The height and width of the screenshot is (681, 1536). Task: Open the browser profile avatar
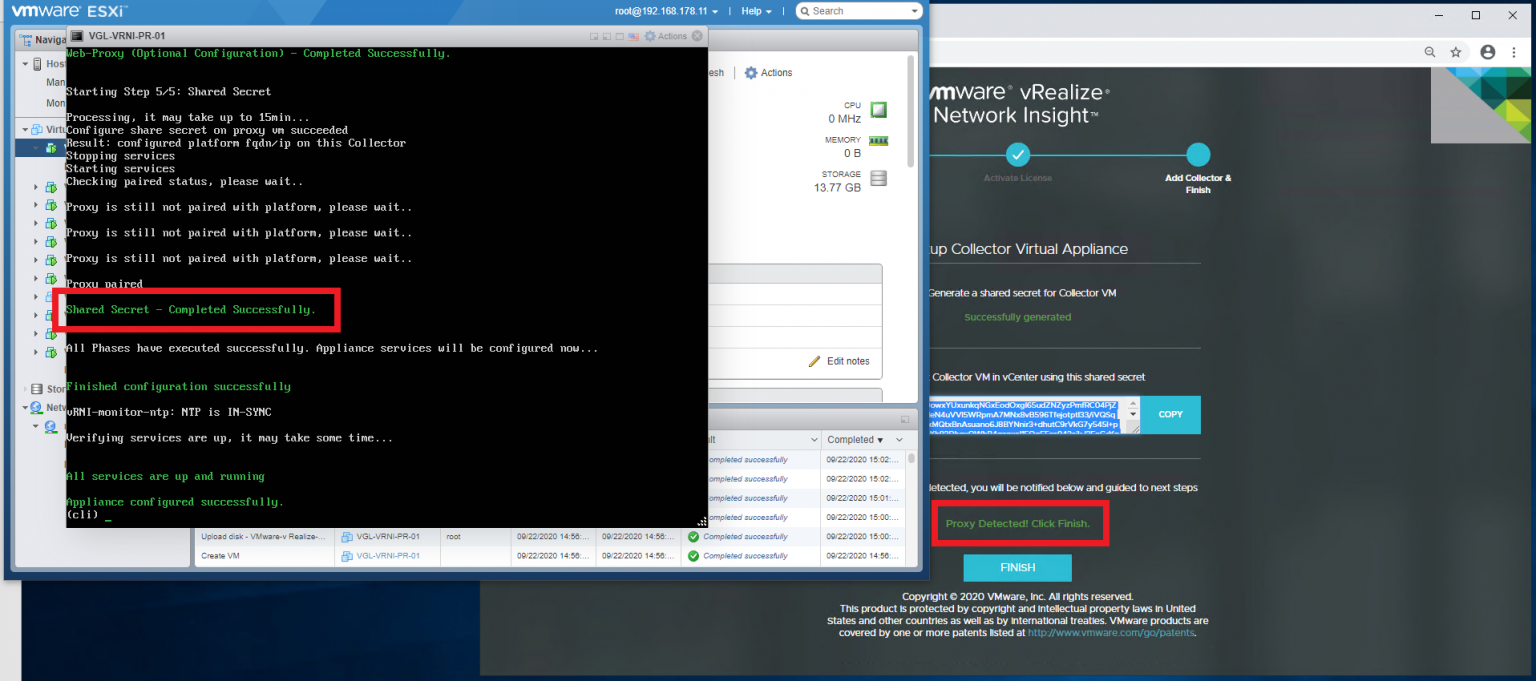[1488, 52]
